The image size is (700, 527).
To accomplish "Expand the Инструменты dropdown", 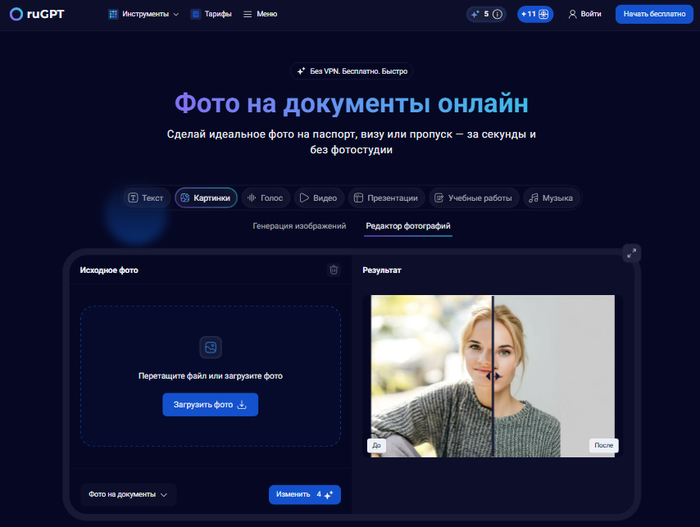I will (144, 14).
